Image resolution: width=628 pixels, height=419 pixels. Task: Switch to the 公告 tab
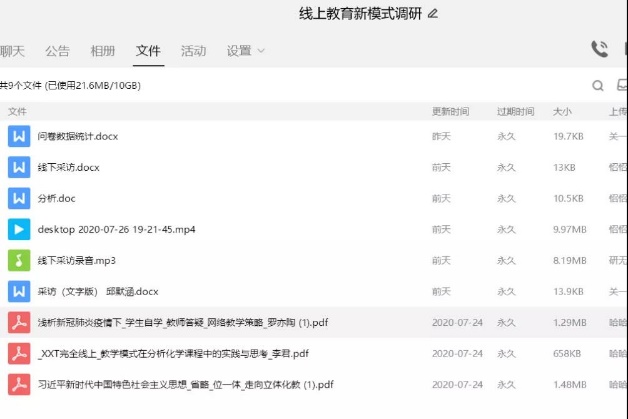pyautogui.click(x=57, y=51)
